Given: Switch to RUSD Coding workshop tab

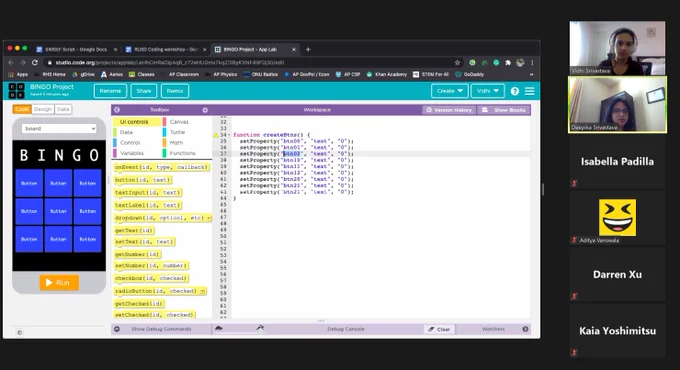Looking at the screenshot, I should pos(166,49).
